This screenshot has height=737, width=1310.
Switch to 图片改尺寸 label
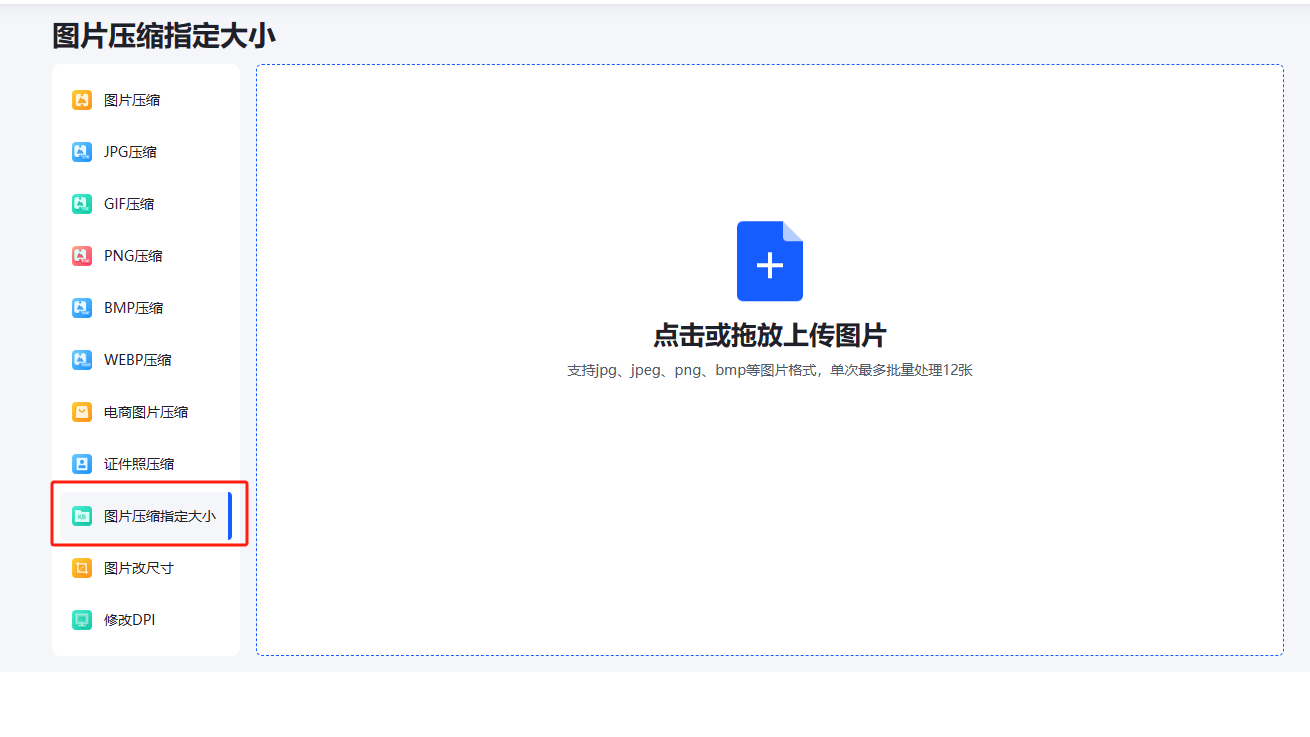pyautogui.click(x=139, y=568)
